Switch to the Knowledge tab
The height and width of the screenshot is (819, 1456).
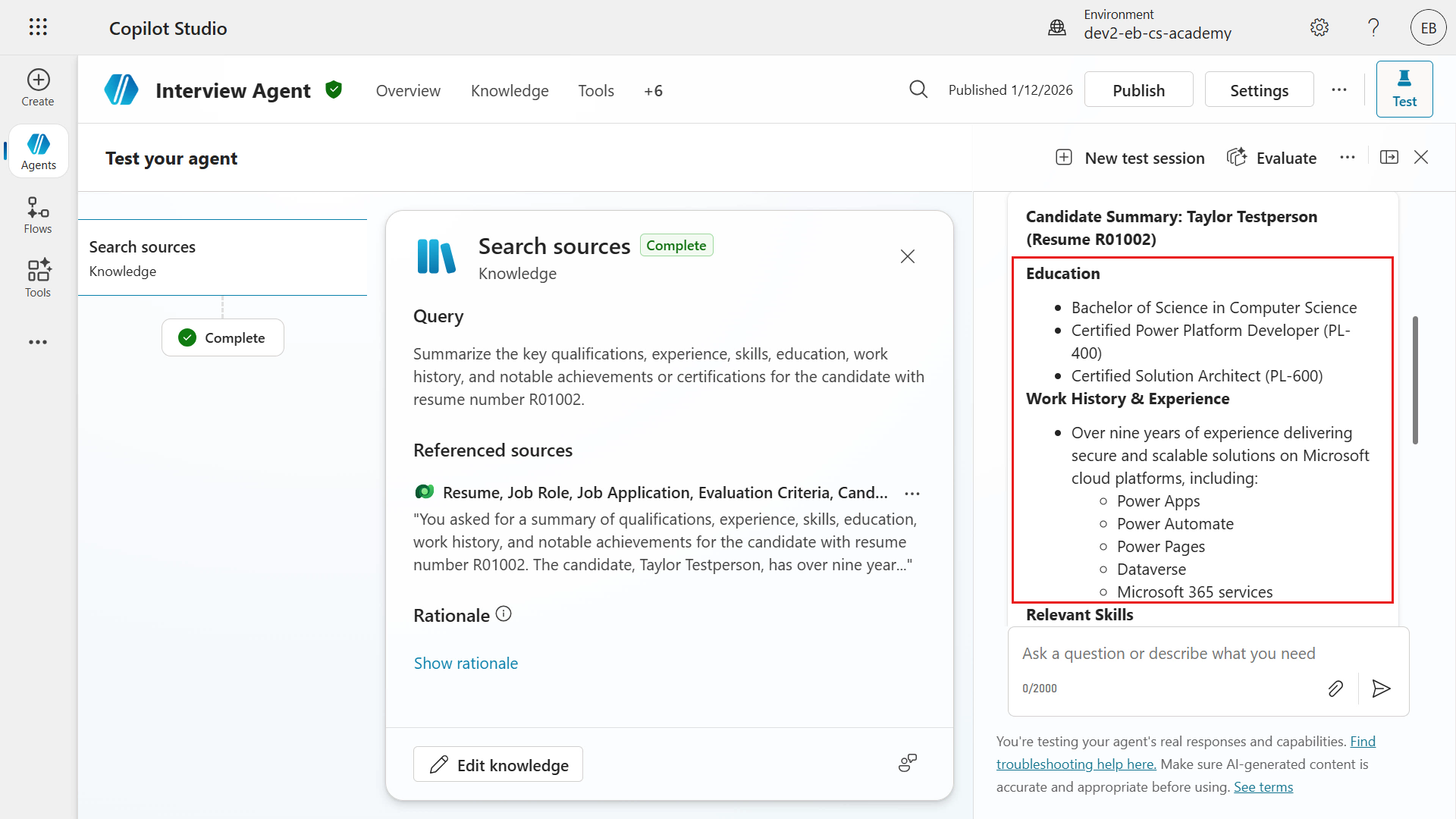[510, 90]
